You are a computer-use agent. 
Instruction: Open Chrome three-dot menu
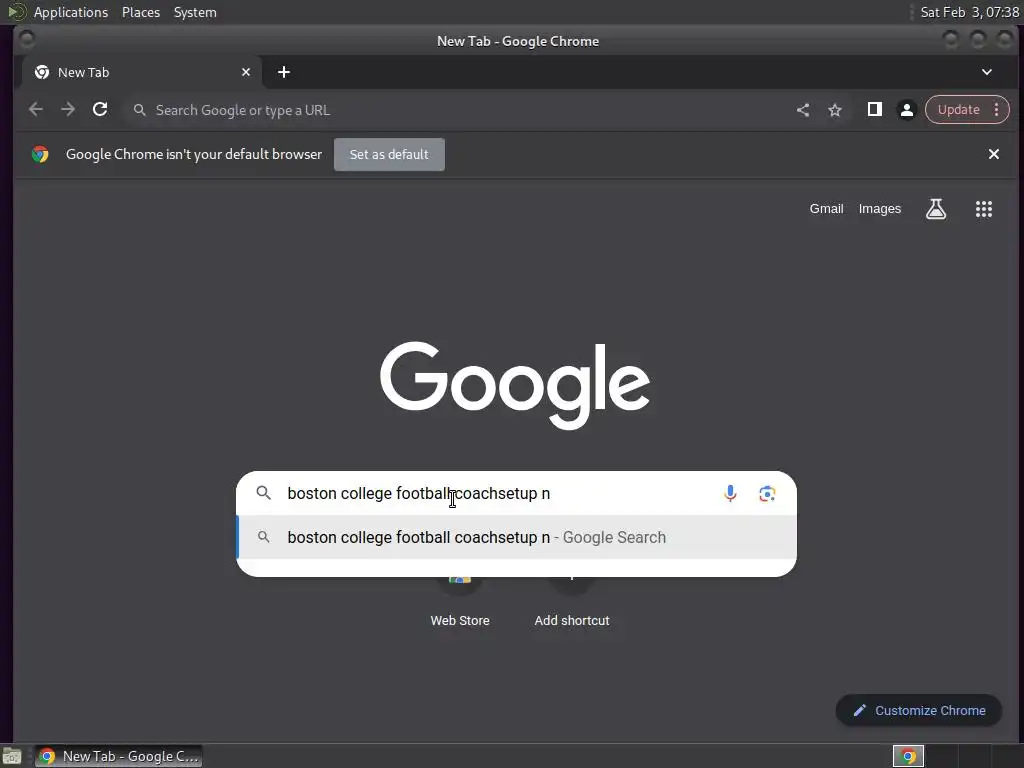[997, 110]
